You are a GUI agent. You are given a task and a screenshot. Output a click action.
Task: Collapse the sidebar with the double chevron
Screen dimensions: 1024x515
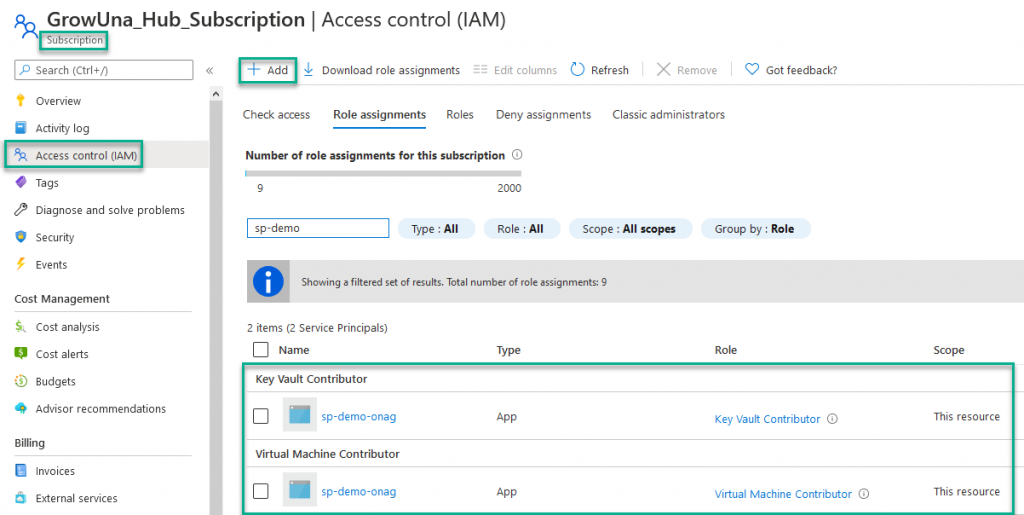coord(210,70)
